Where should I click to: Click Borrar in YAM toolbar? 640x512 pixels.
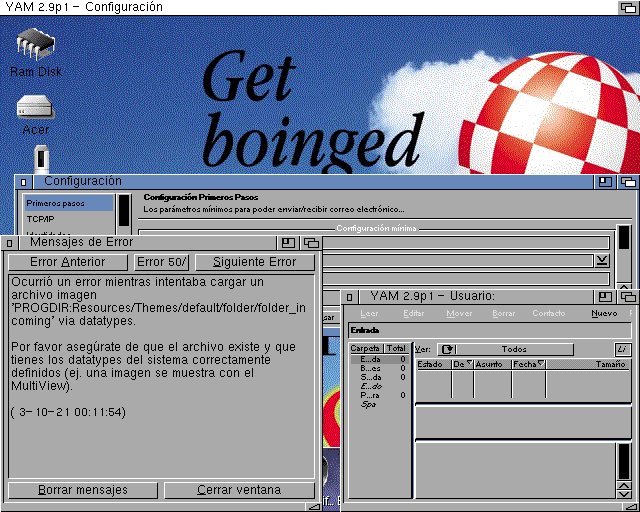(x=503, y=314)
